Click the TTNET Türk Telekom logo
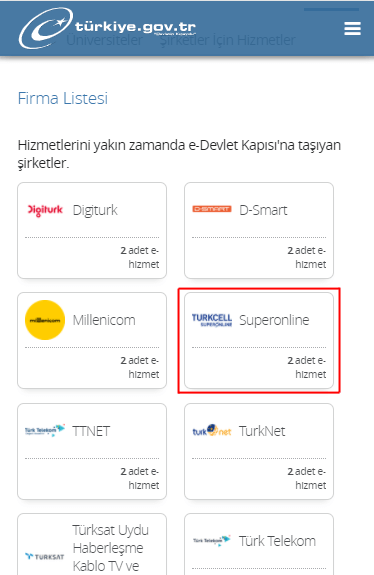The image size is (374, 575). (x=45, y=431)
